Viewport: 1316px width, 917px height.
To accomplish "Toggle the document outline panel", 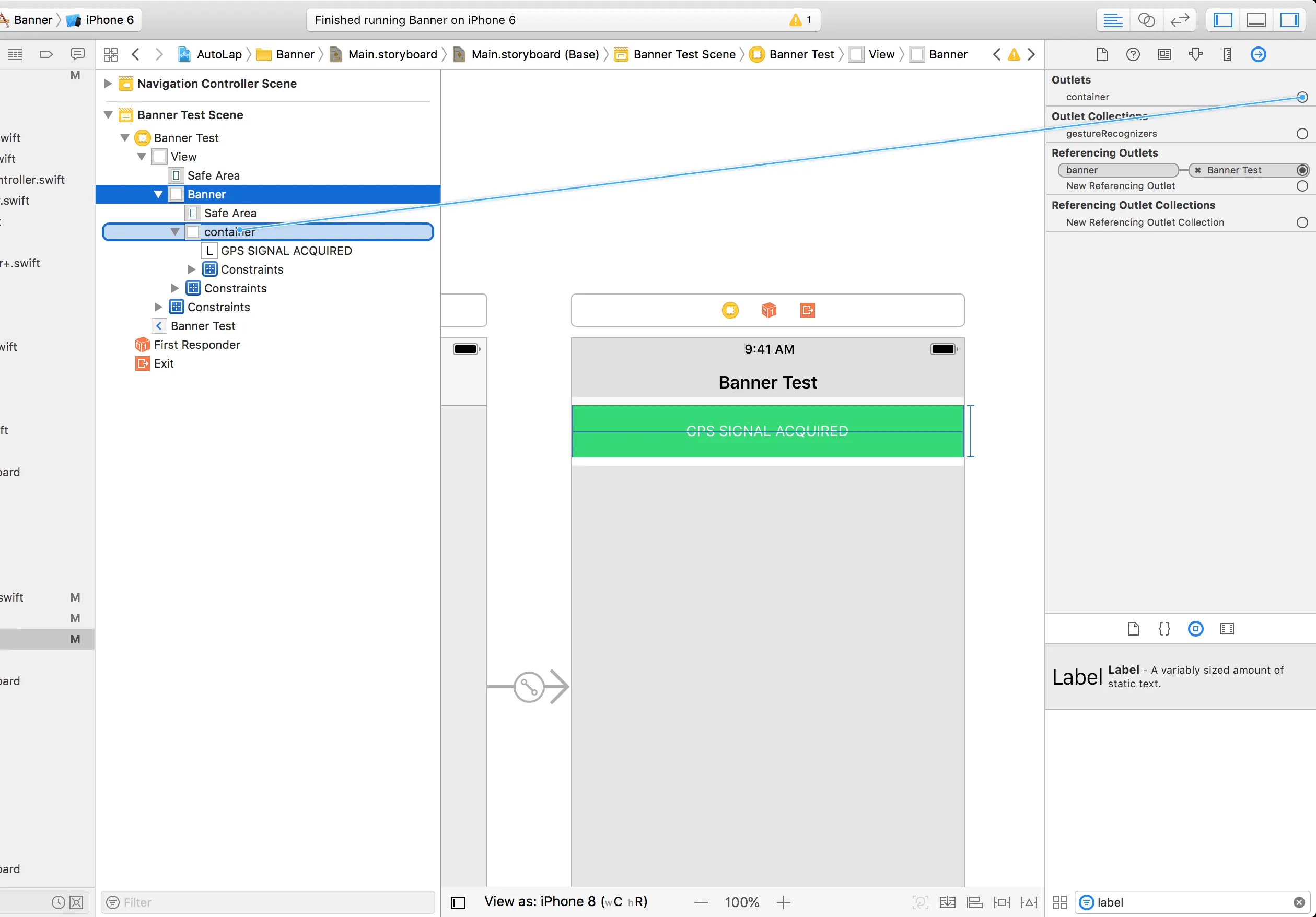I will point(458,903).
